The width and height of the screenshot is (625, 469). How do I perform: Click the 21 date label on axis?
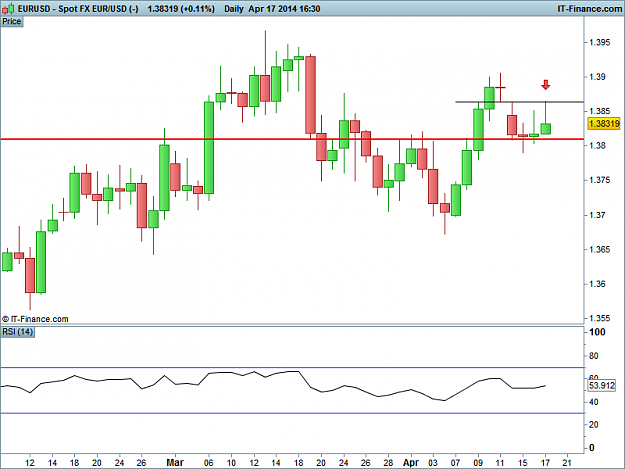point(567,463)
